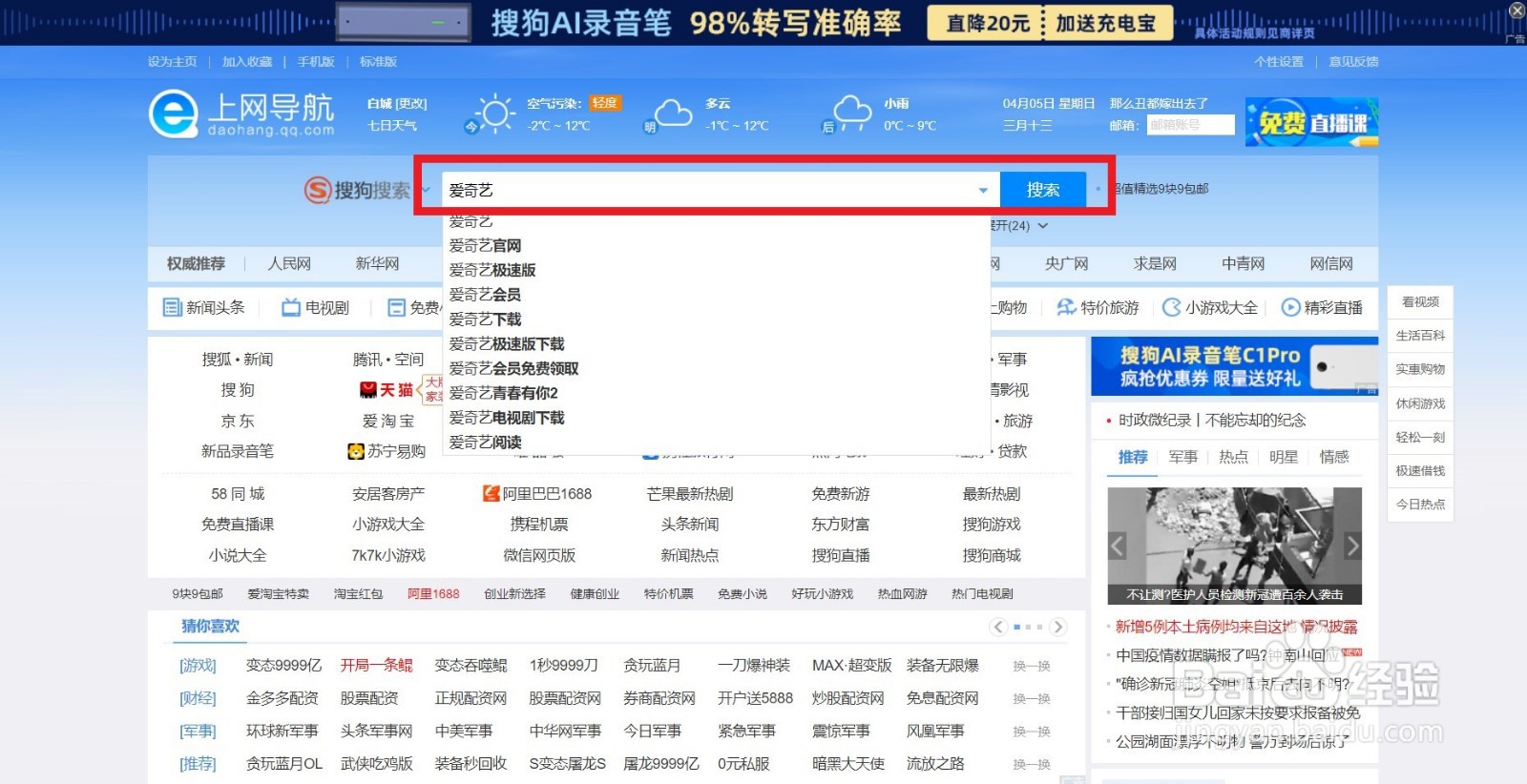The image size is (1527, 784).
Task: Select suggestion 爱奇艺官网
Action: pyautogui.click(x=485, y=245)
